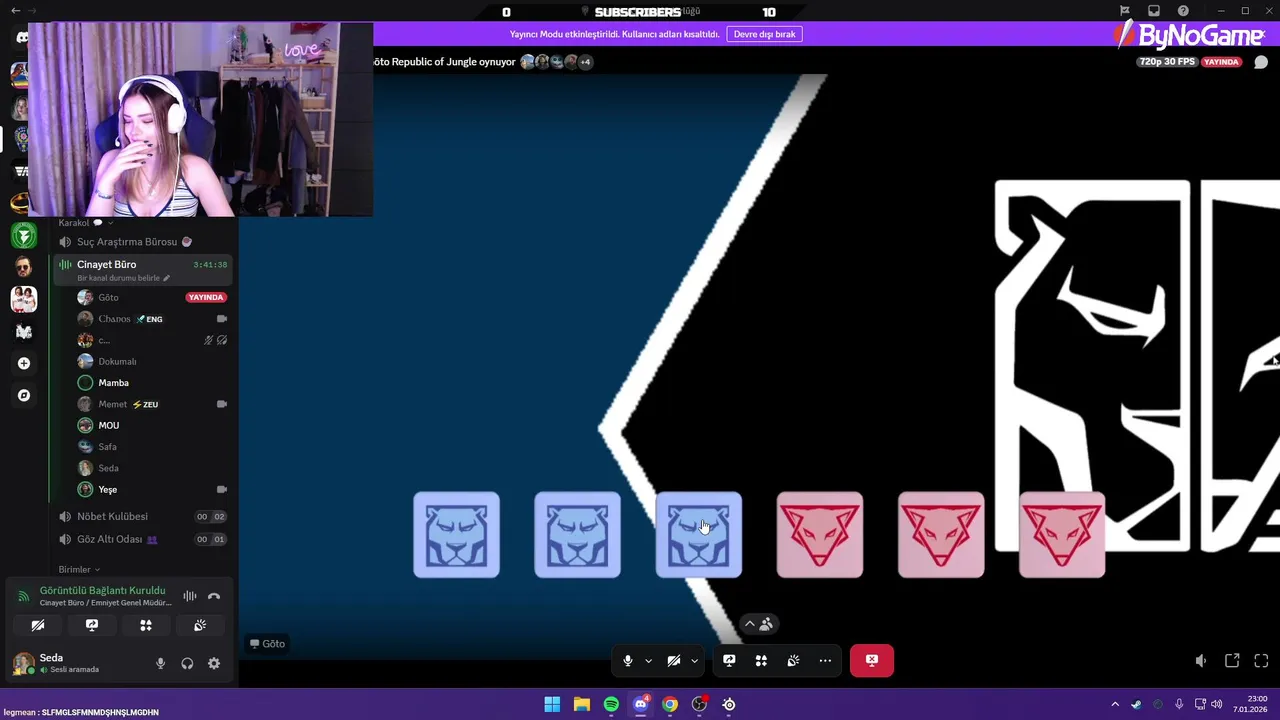
Task: Open 'Suç Araştırma Bürosu' voice channel
Action: (142, 242)
